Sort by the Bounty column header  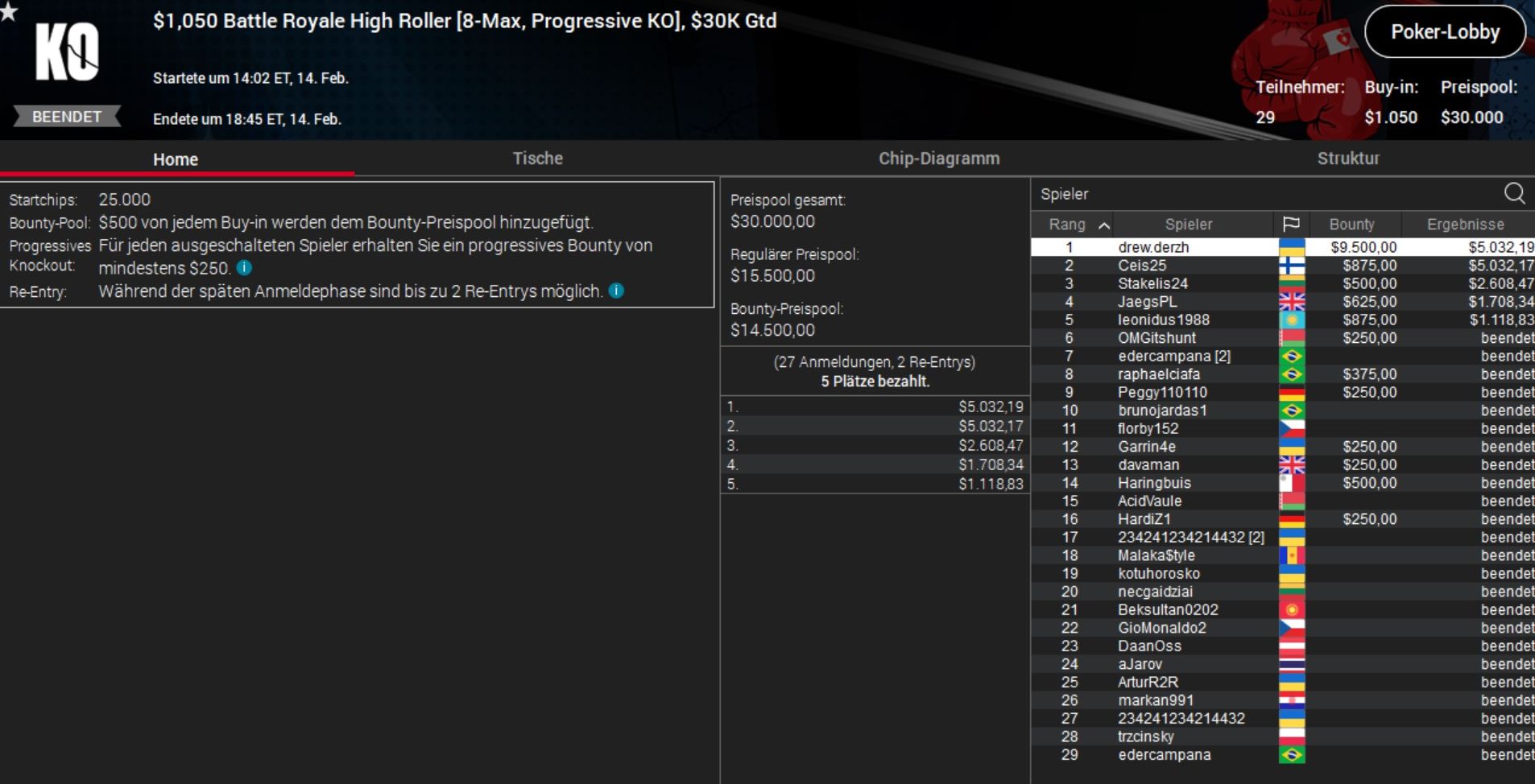[x=1351, y=225]
